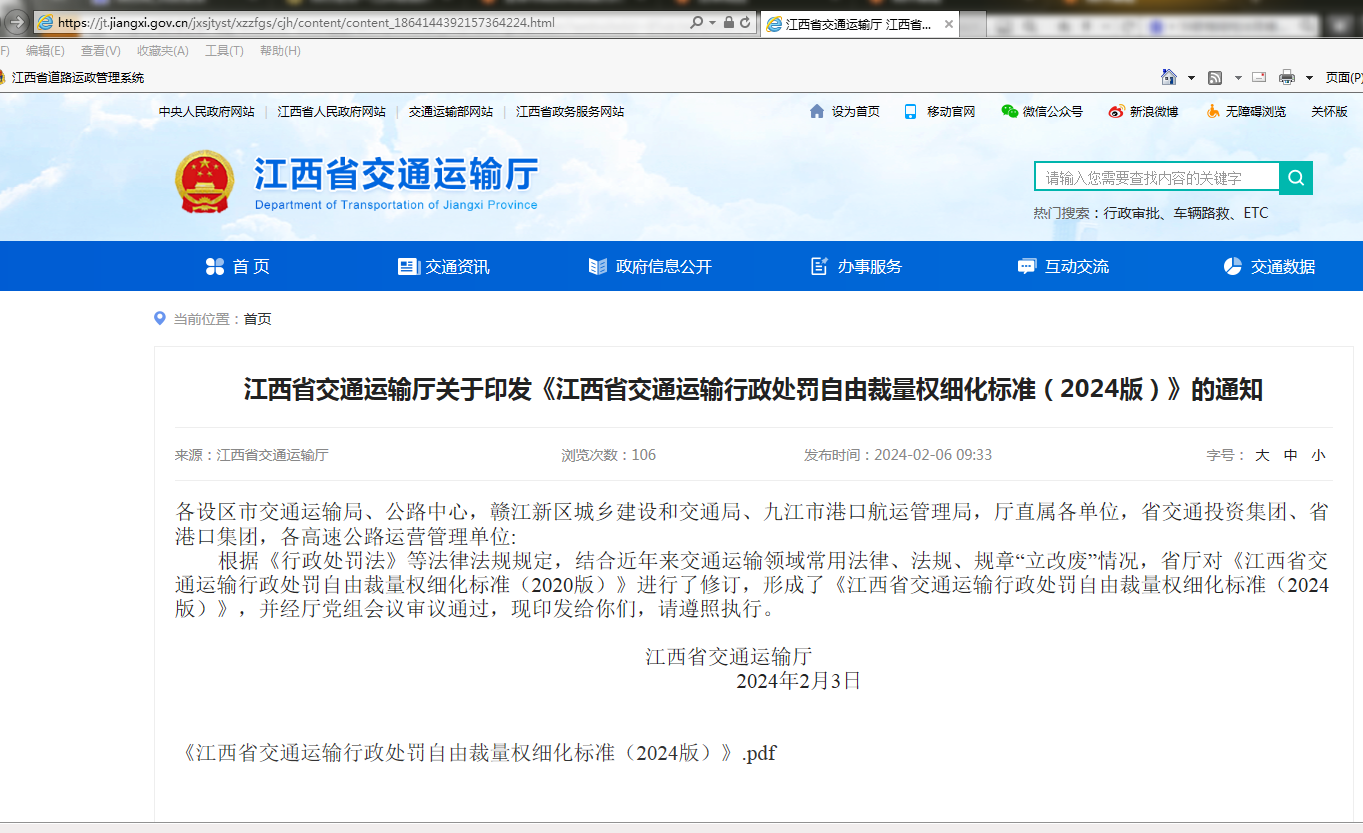Viewport: 1363px width, 833px height.
Task: Go to 交通运输部网站 link
Action: pyautogui.click(x=450, y=112)
